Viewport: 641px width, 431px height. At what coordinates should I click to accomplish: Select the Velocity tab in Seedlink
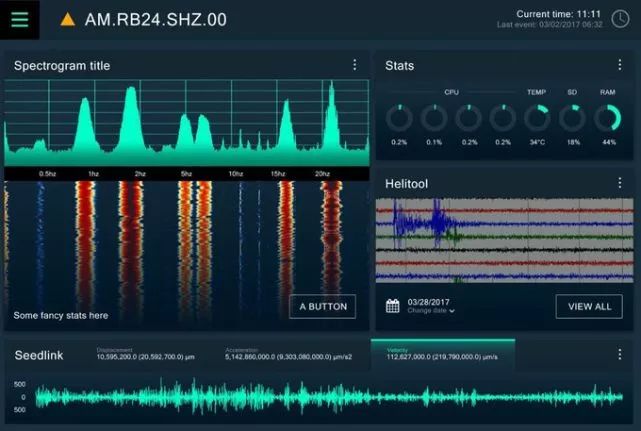click(x=443, y=354)
